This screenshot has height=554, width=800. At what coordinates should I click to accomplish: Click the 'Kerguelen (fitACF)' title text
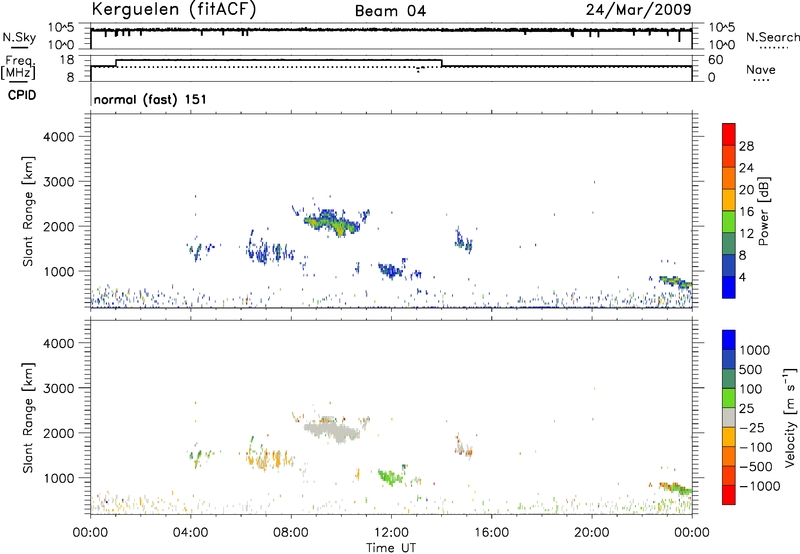174,9
